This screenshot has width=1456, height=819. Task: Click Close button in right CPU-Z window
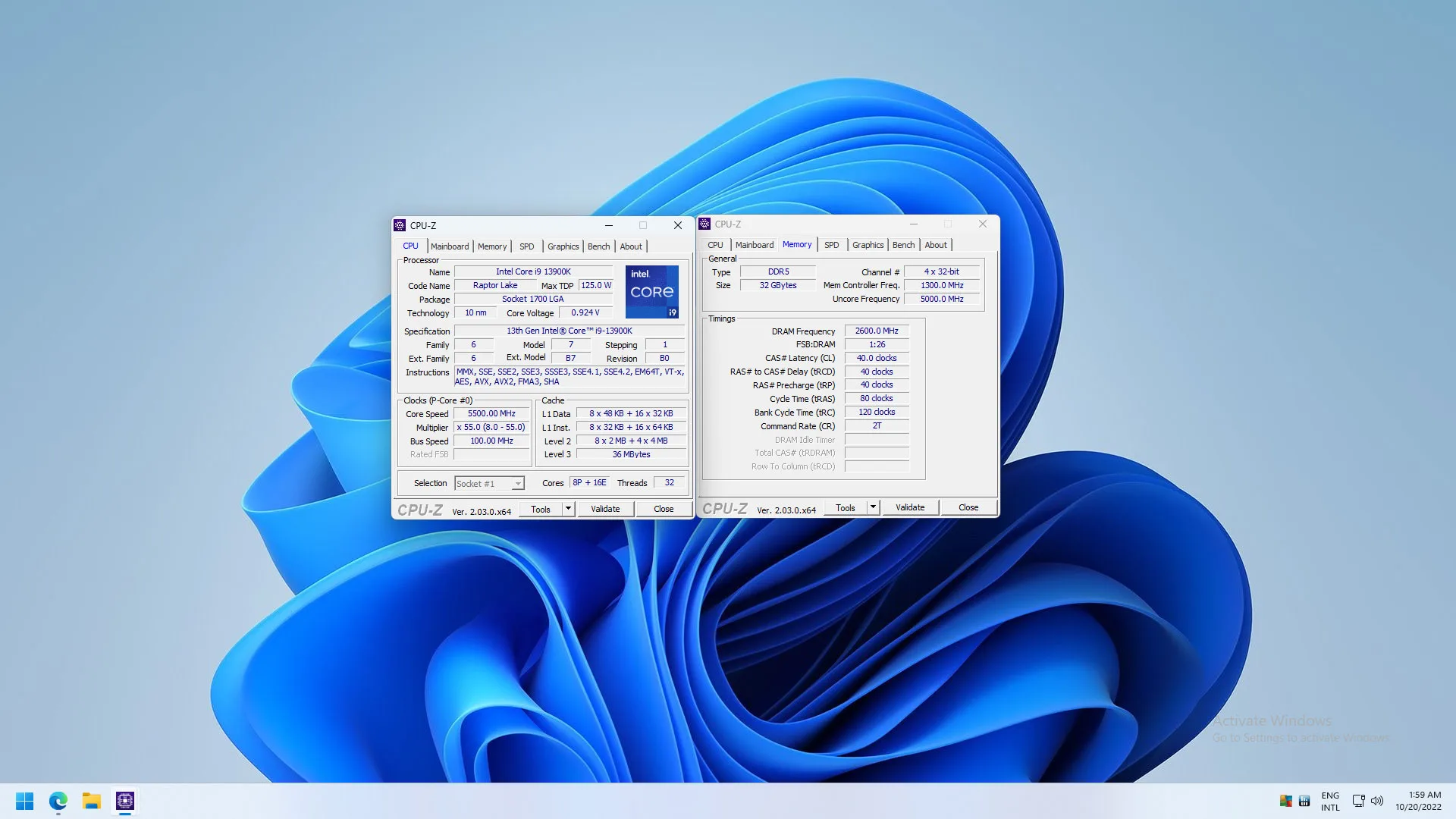point(968,508)
